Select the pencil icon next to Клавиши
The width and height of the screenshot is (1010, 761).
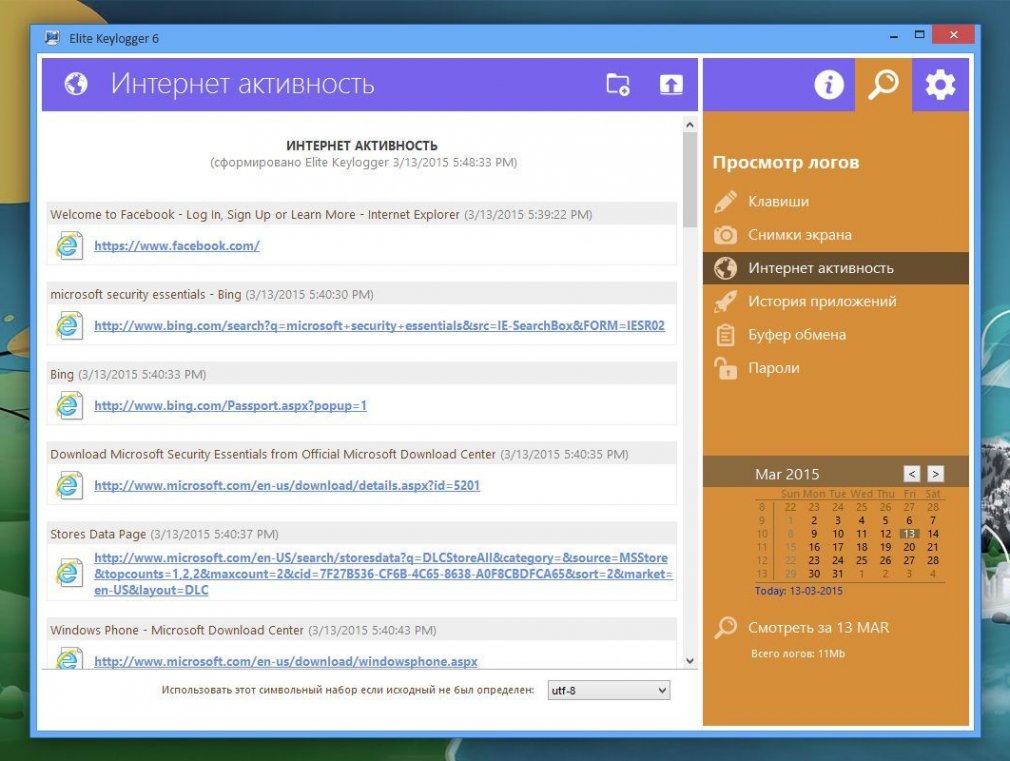click(x=725, y=202)
